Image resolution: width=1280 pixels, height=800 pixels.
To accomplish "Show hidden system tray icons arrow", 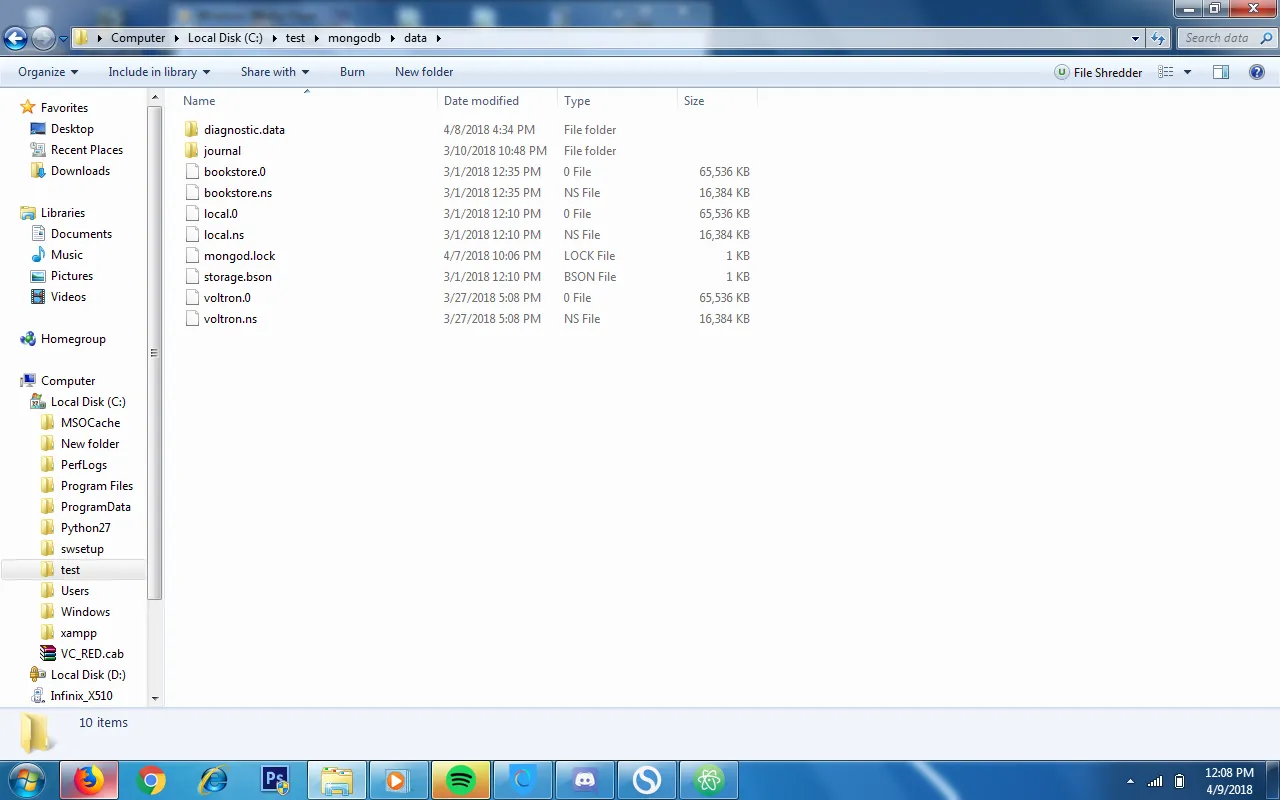I will point(1130,781).
